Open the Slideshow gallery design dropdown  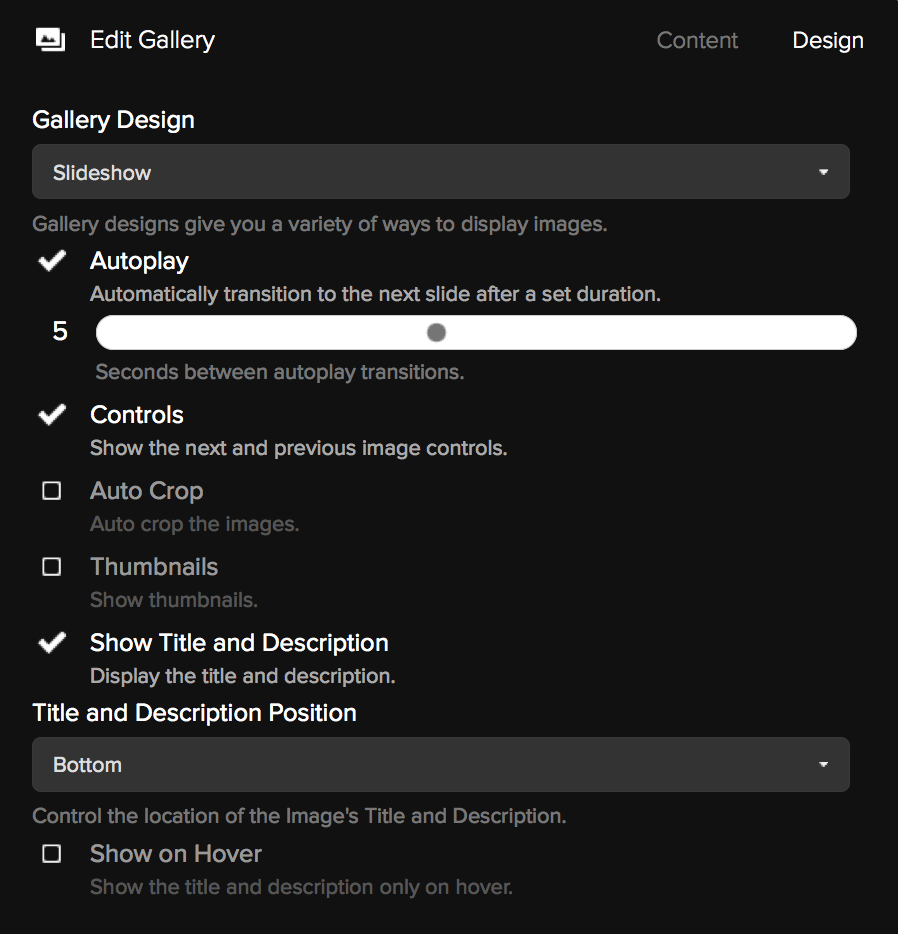click(441, 172)
